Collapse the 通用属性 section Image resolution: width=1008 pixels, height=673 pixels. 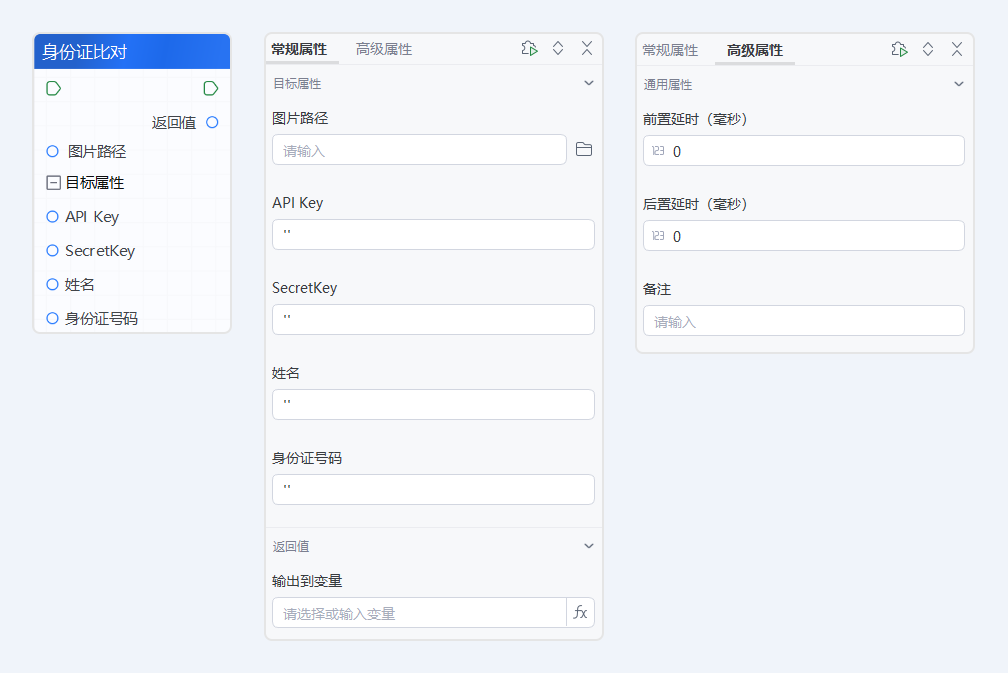tap(959, 84)
